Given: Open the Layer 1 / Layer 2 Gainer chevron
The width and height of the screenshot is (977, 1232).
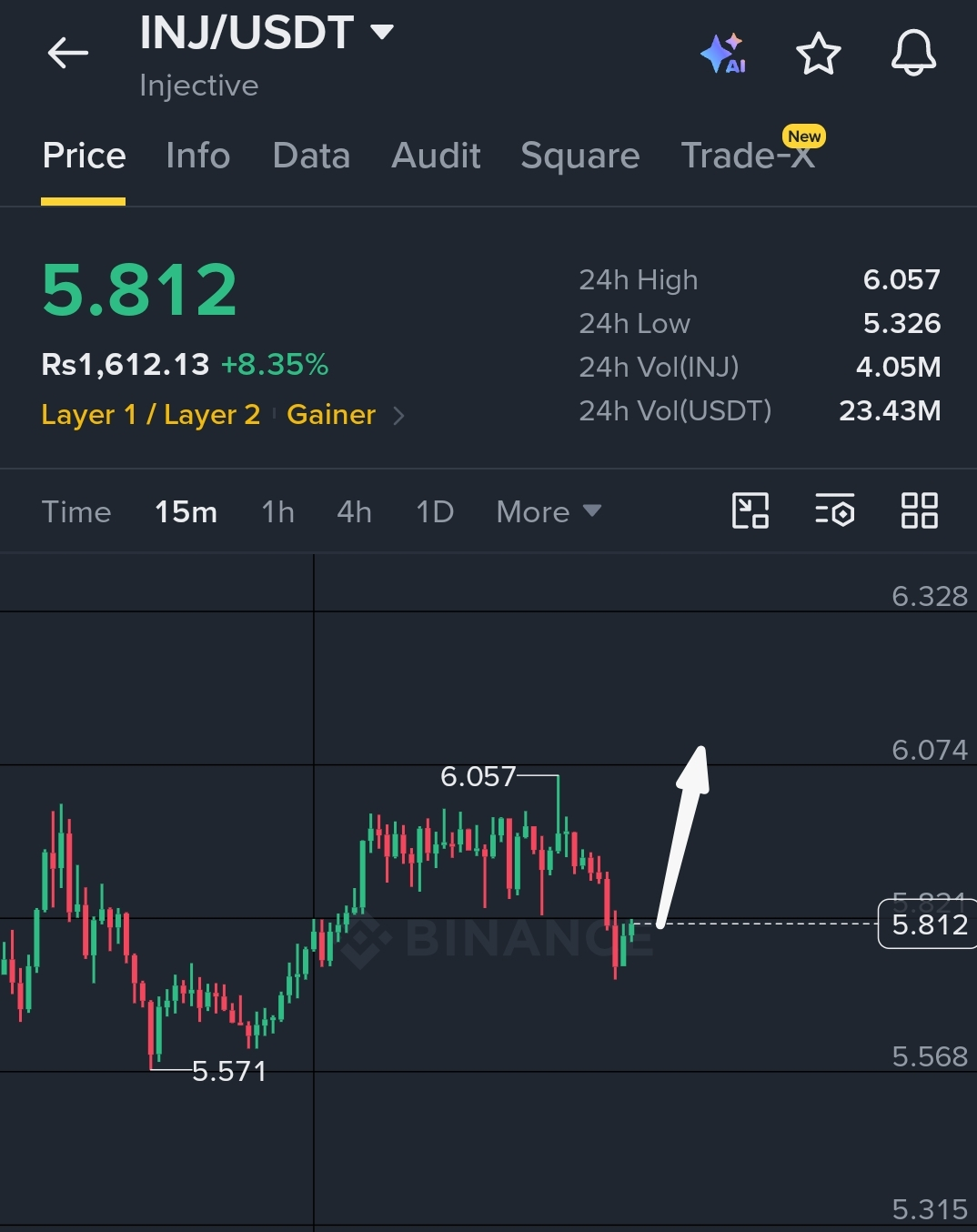Looking at the screenshot, I should coord(398,416).
